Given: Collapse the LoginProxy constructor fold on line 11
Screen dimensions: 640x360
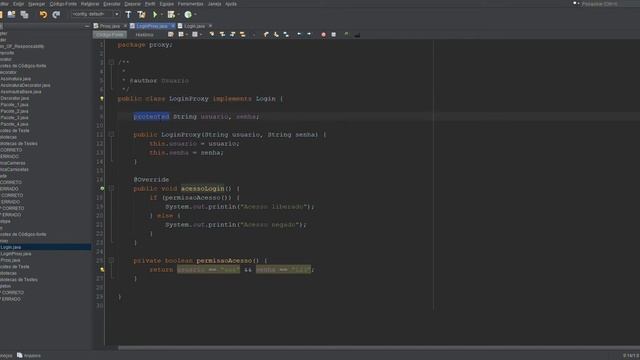Looking at the screenshot, I should click(x=111, y=134).
